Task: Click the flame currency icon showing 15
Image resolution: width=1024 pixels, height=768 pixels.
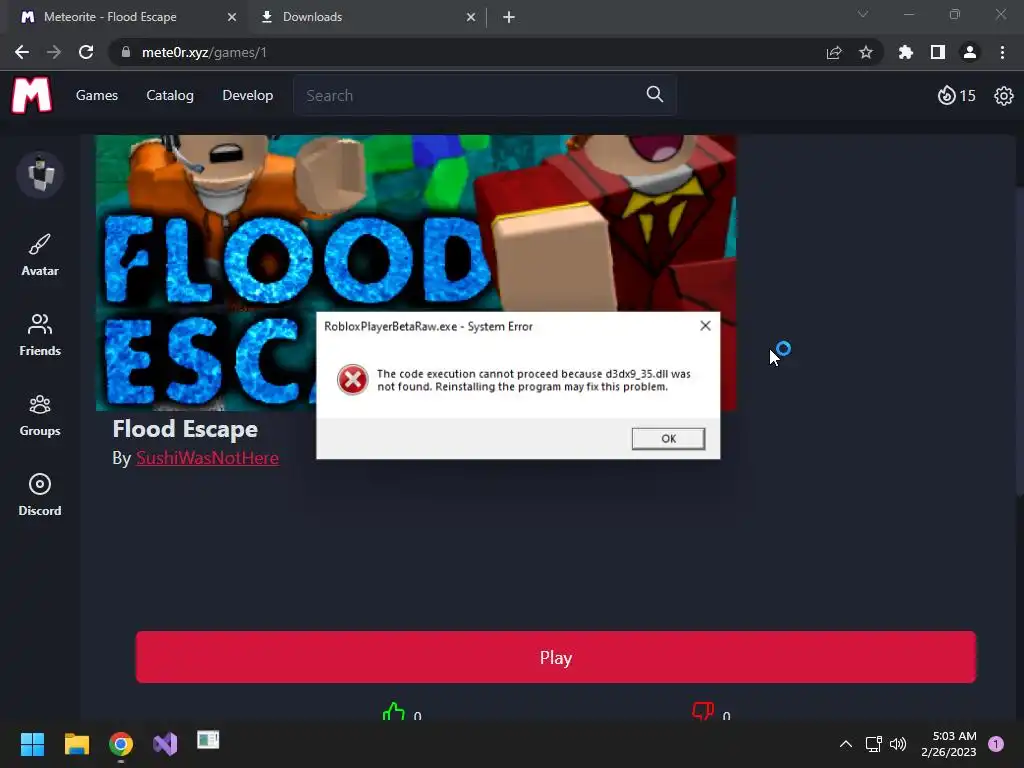Action: (956, 95)
